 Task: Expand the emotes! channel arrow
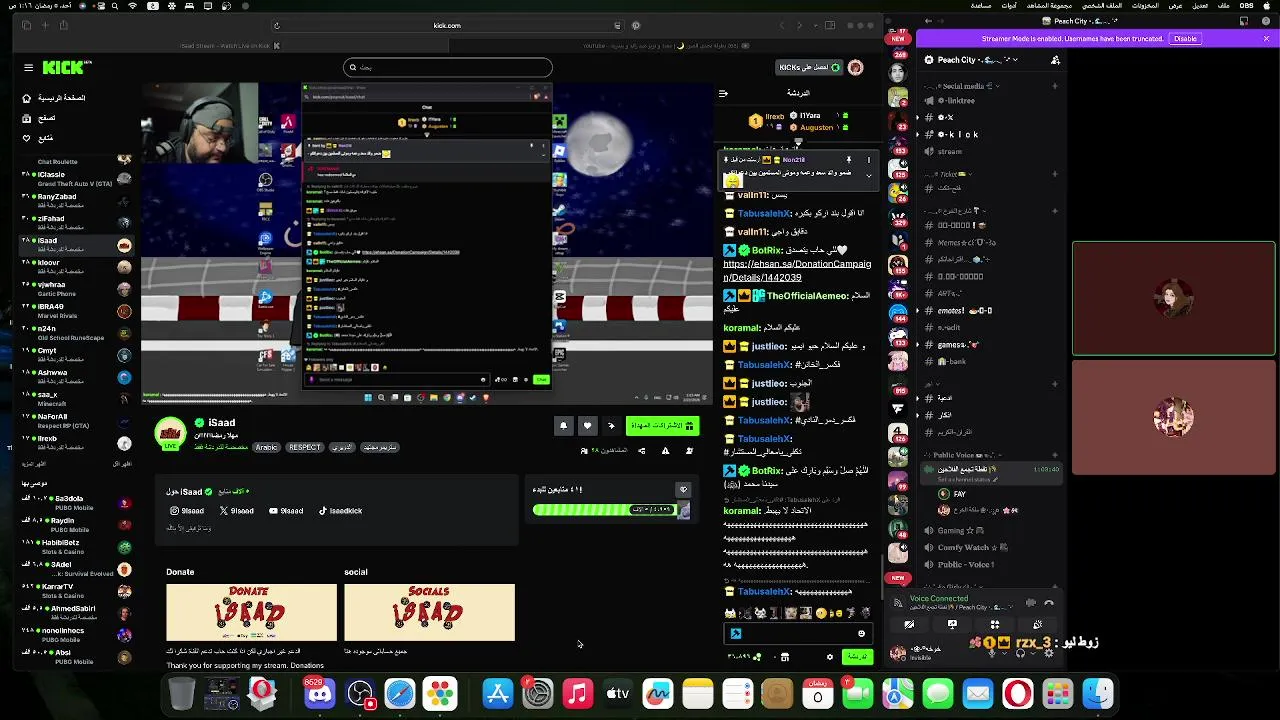point(917,311)
